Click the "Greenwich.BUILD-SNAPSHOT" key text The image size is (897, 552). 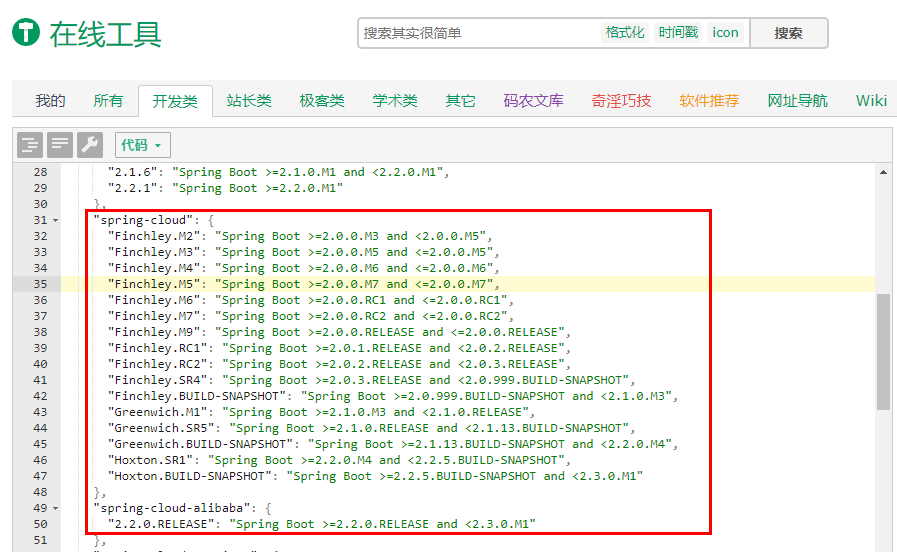201,444
